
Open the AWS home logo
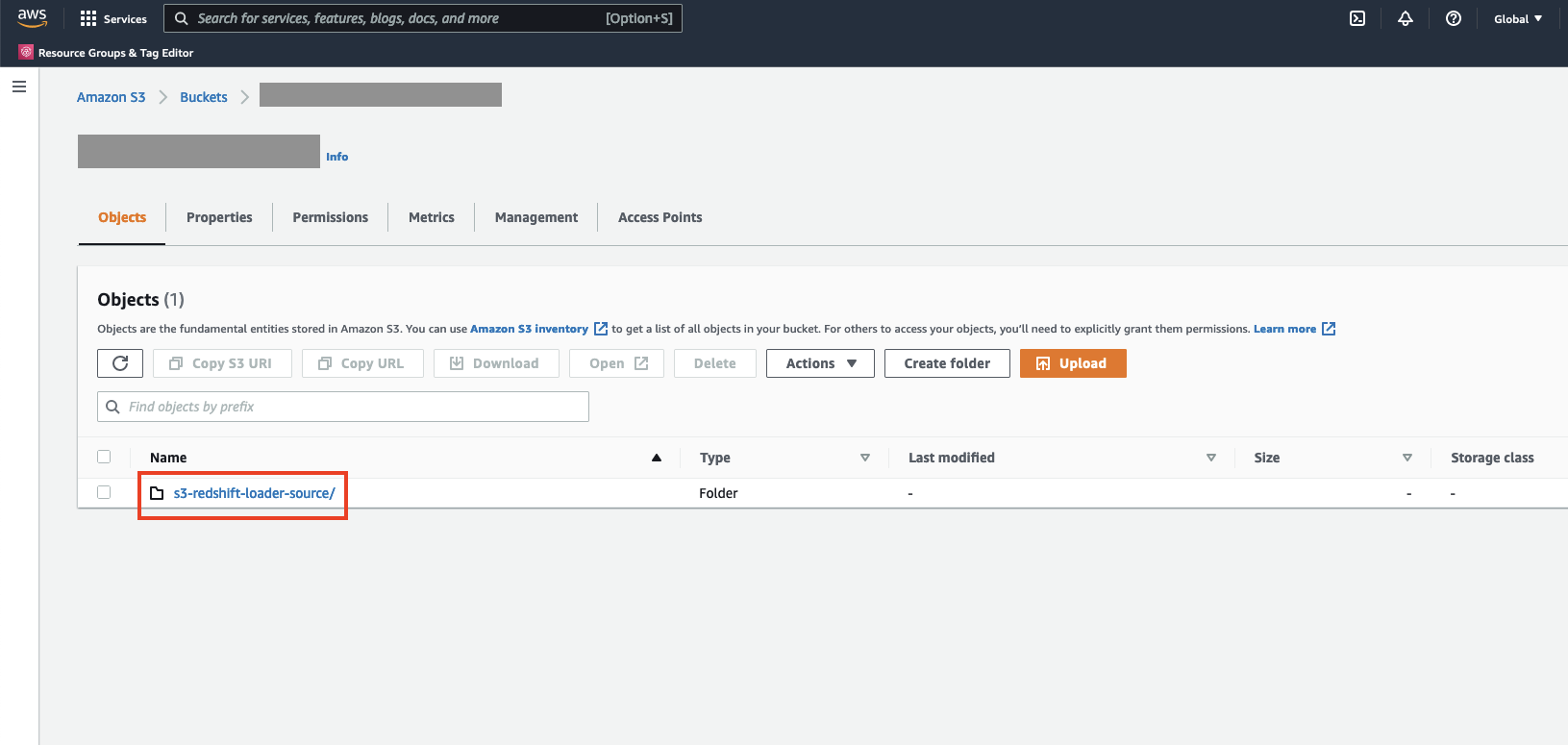pos(32,18)
